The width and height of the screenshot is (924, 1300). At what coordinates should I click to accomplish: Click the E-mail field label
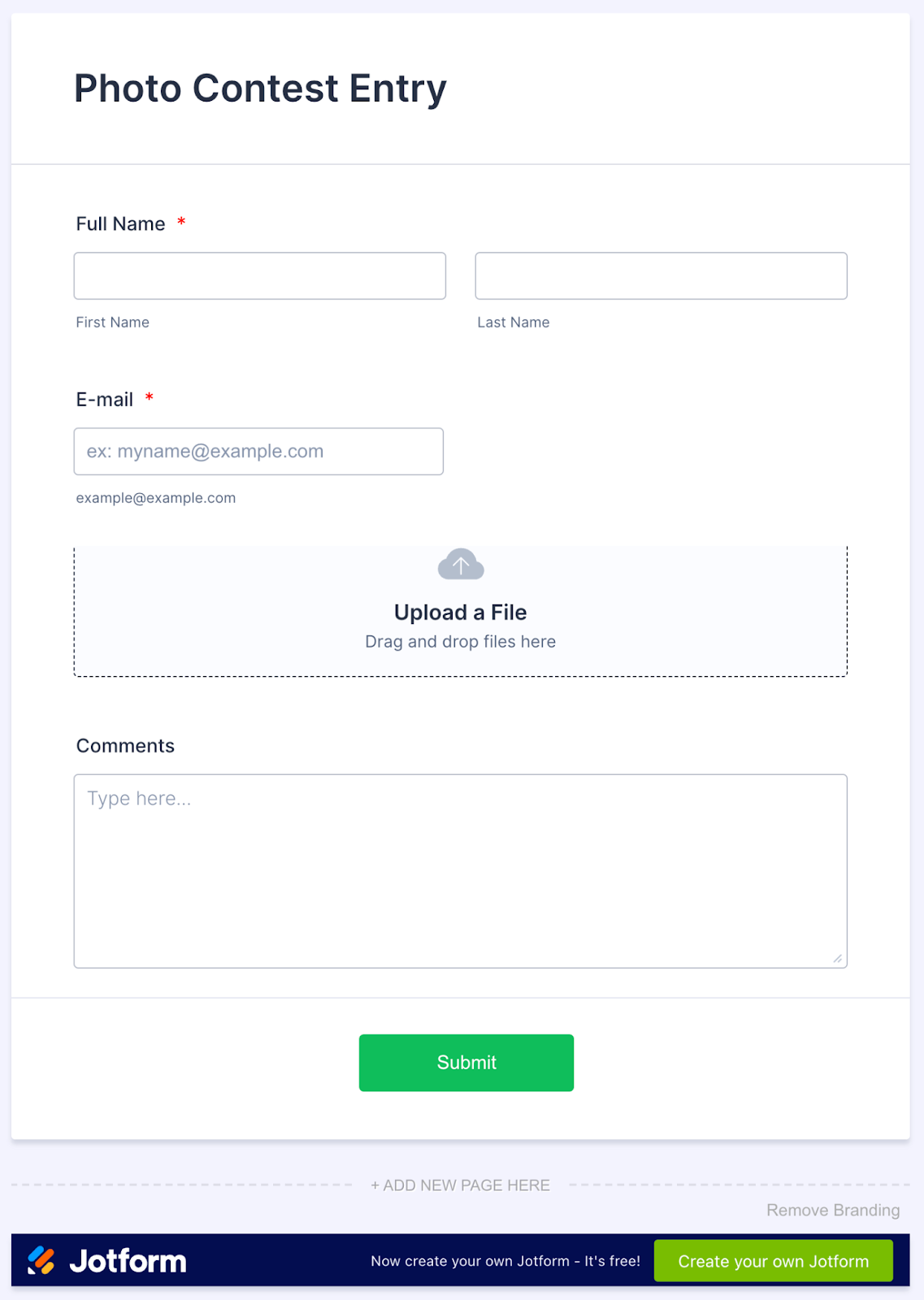[x=105, y=400]
